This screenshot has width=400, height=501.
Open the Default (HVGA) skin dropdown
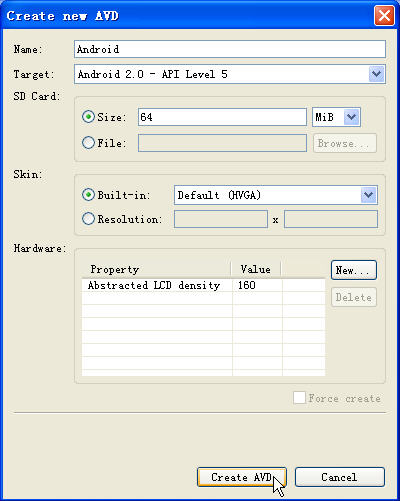pyautogui.click(x=368, y=195)
